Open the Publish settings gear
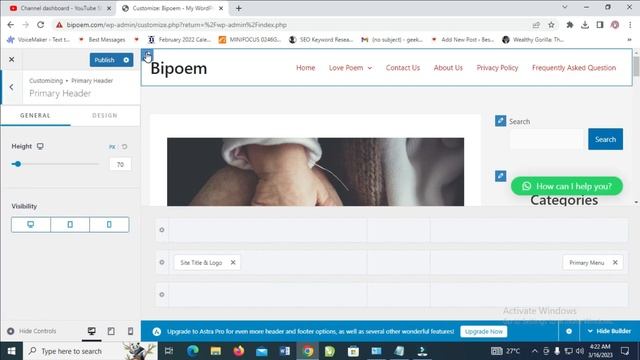 127,60
